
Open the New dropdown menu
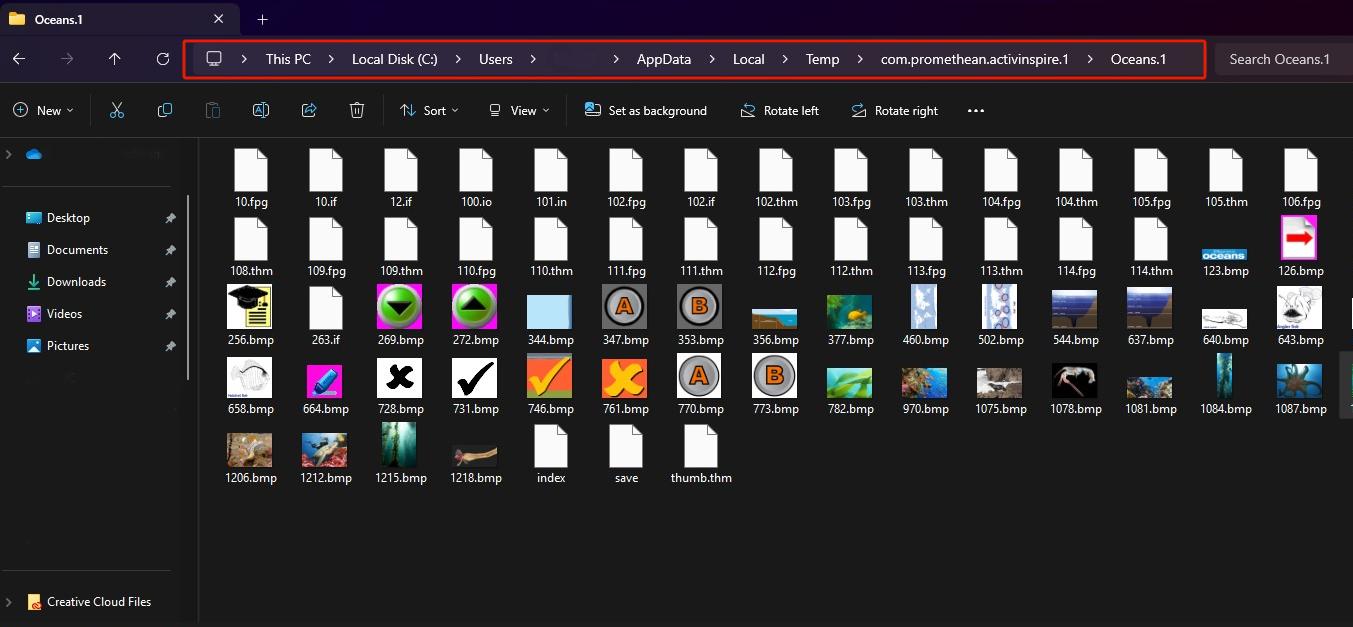(x=42, y=110)
